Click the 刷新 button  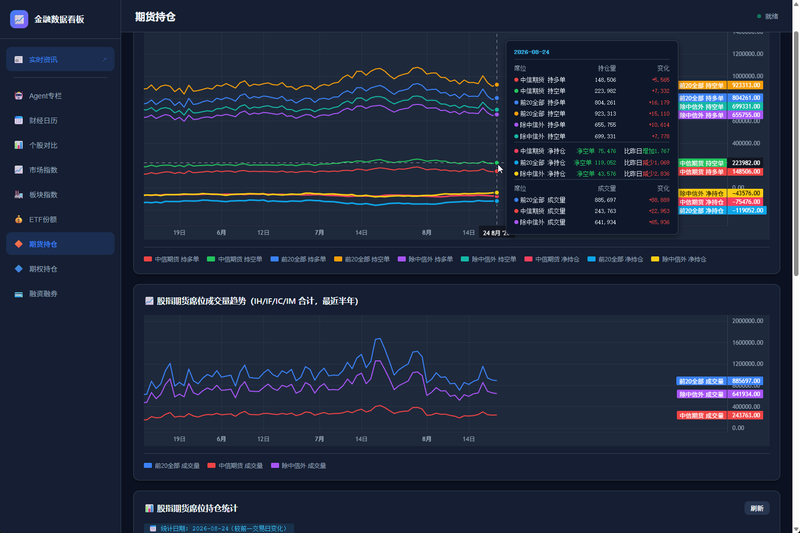coord(757,509)
